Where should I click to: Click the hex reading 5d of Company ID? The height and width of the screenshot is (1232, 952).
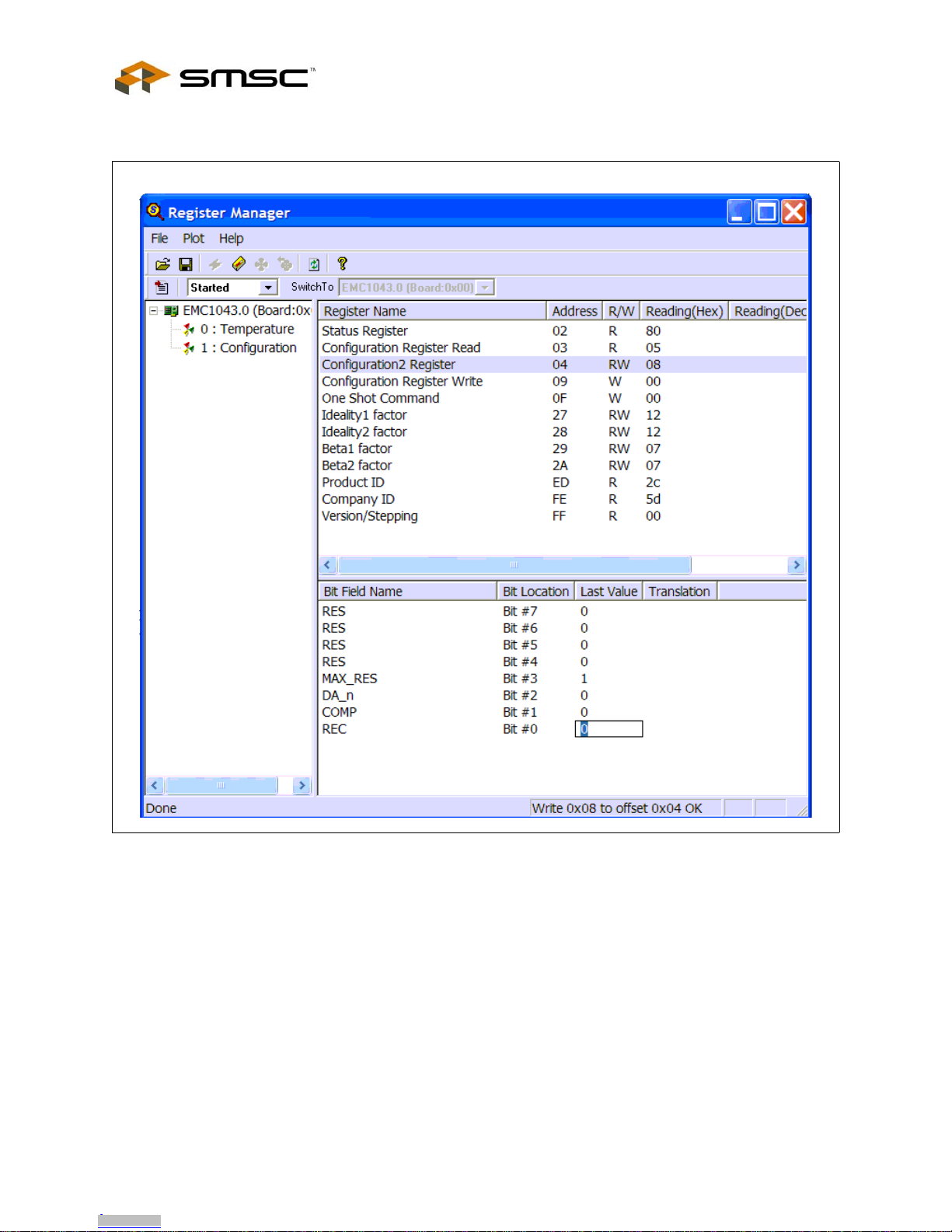[654, 500]
